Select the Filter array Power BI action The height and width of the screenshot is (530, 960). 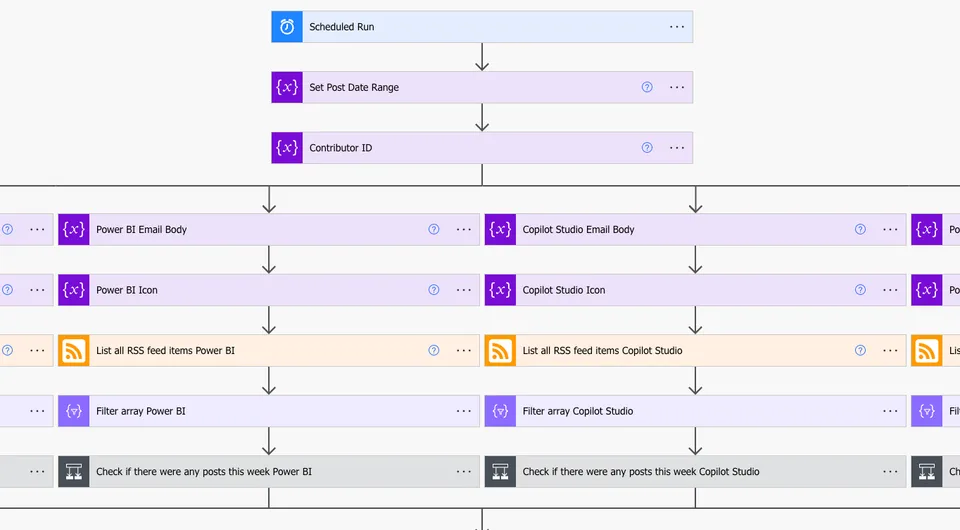(x=269, y=411)
